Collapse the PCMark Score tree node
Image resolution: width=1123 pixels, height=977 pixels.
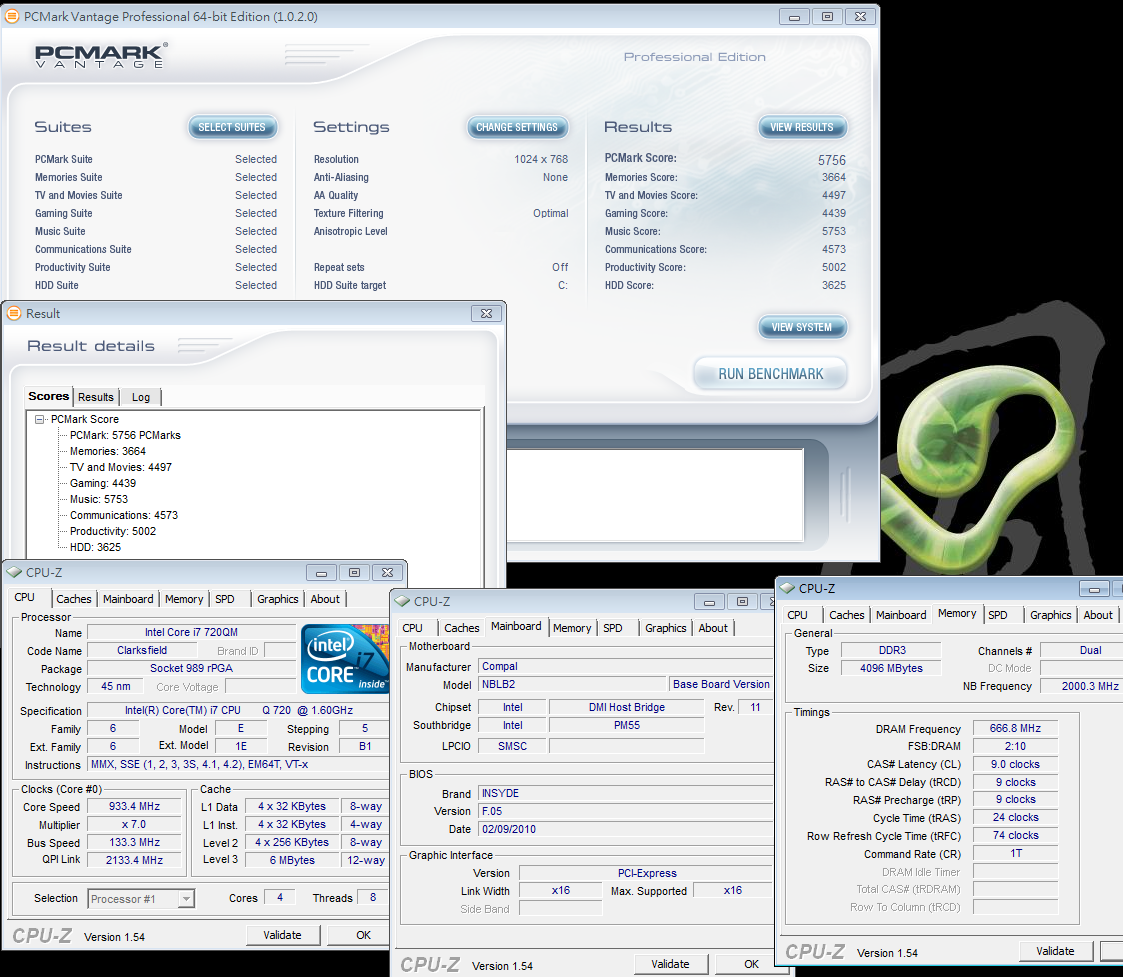(x=39, y=419)
